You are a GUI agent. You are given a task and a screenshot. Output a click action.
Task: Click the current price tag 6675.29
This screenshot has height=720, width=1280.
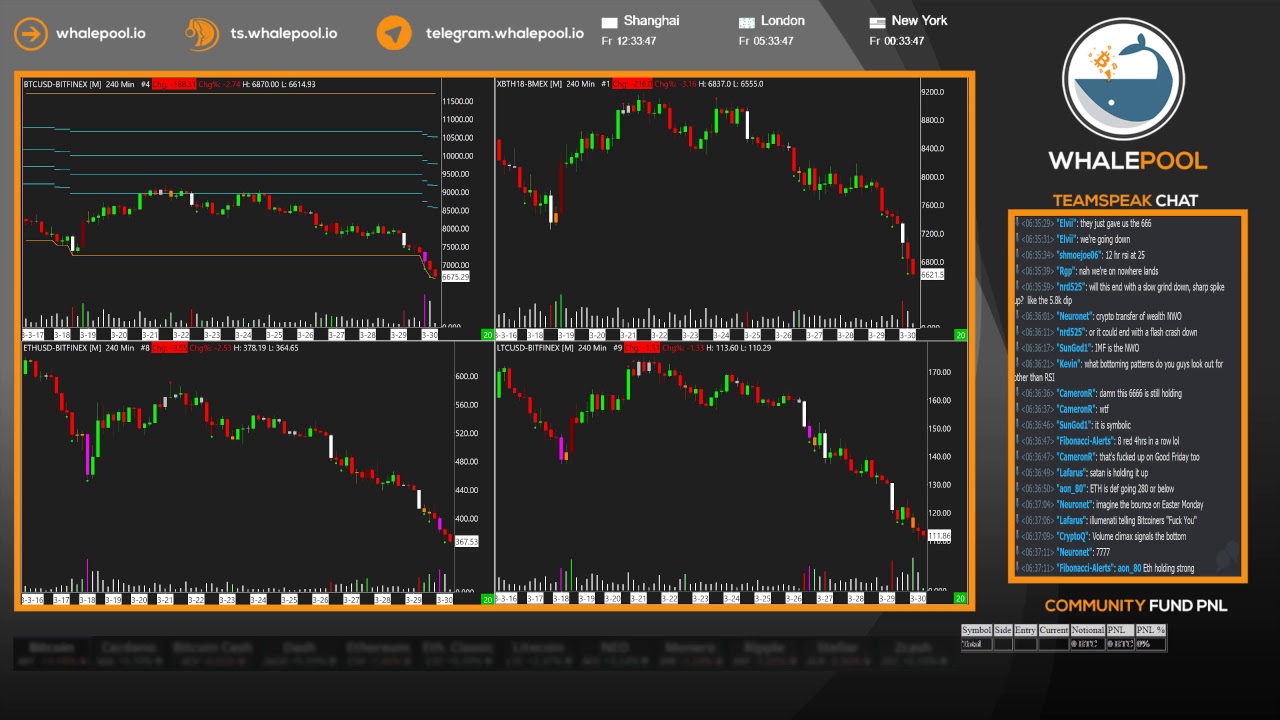[455, 277]
